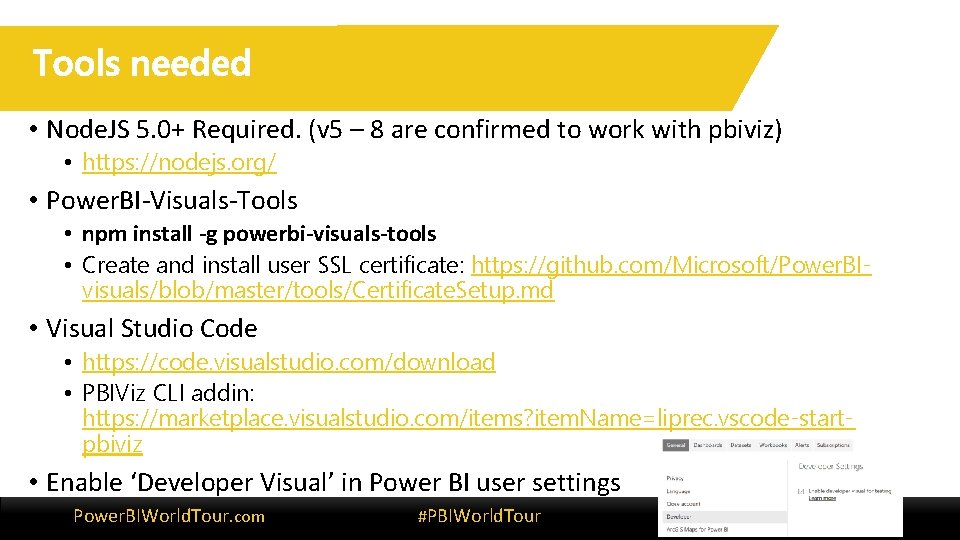Image resolution: width=960 pixels, height=540 pixels.
Task: Enable the developer visual for testing checkbox
Action: (801, 491)
